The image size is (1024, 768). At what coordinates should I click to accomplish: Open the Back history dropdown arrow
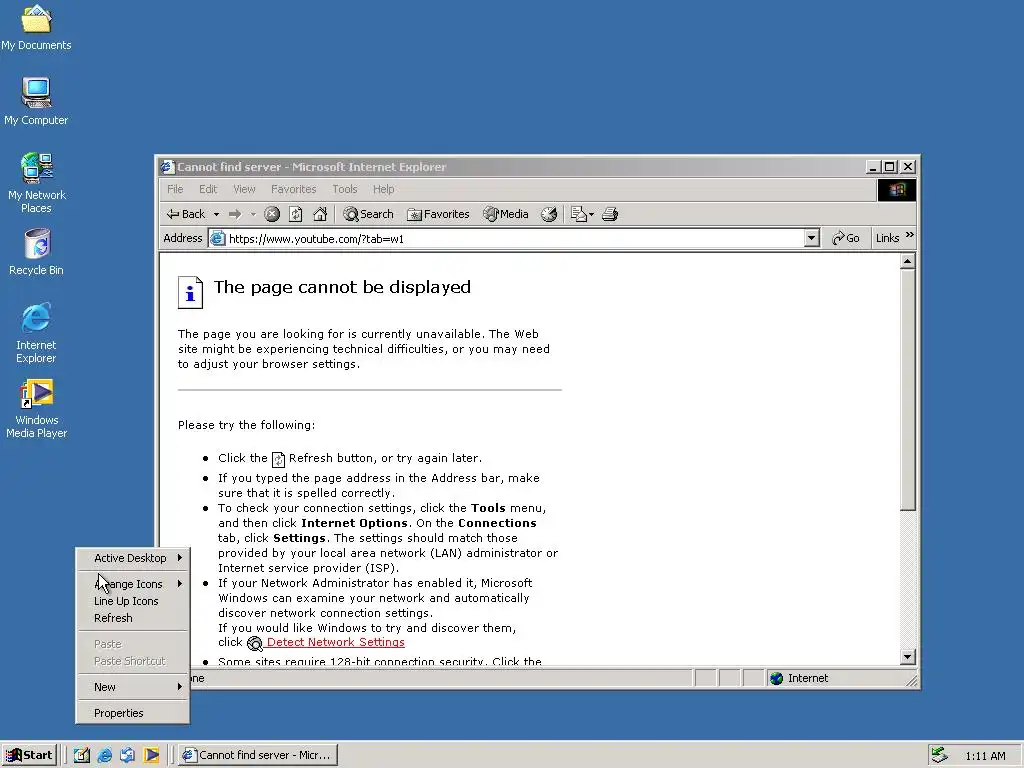pos(216,214)
